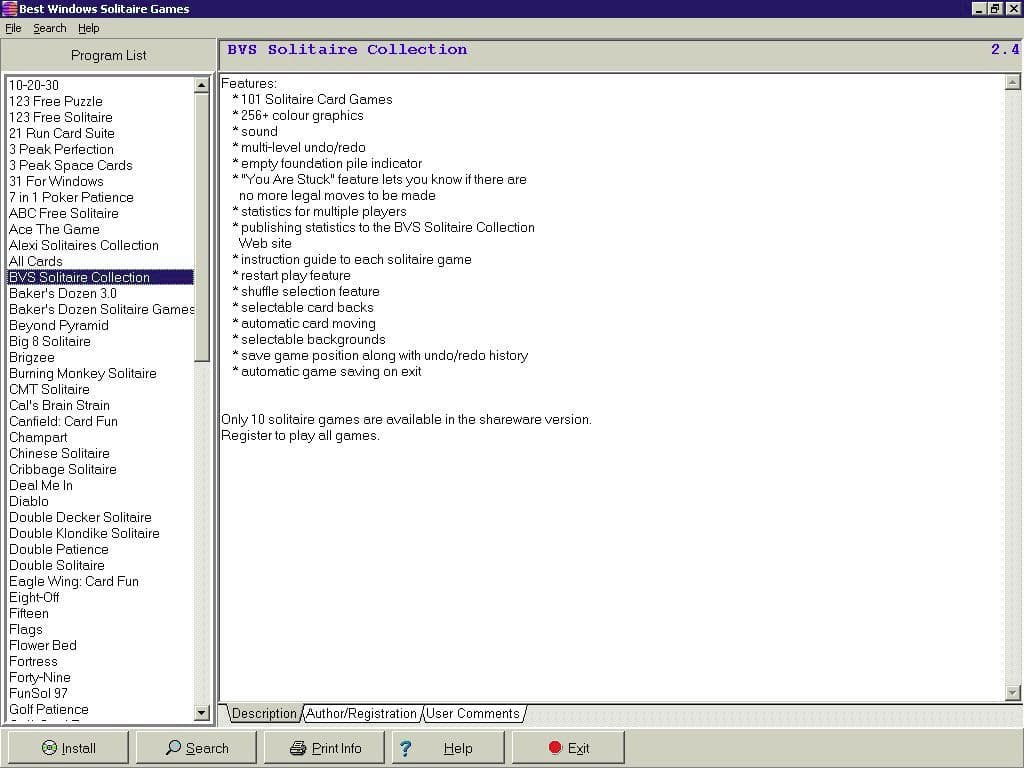Click the application icon in title bar
The width and height of the screenshot is (1024, 768).
click(9, 8)
